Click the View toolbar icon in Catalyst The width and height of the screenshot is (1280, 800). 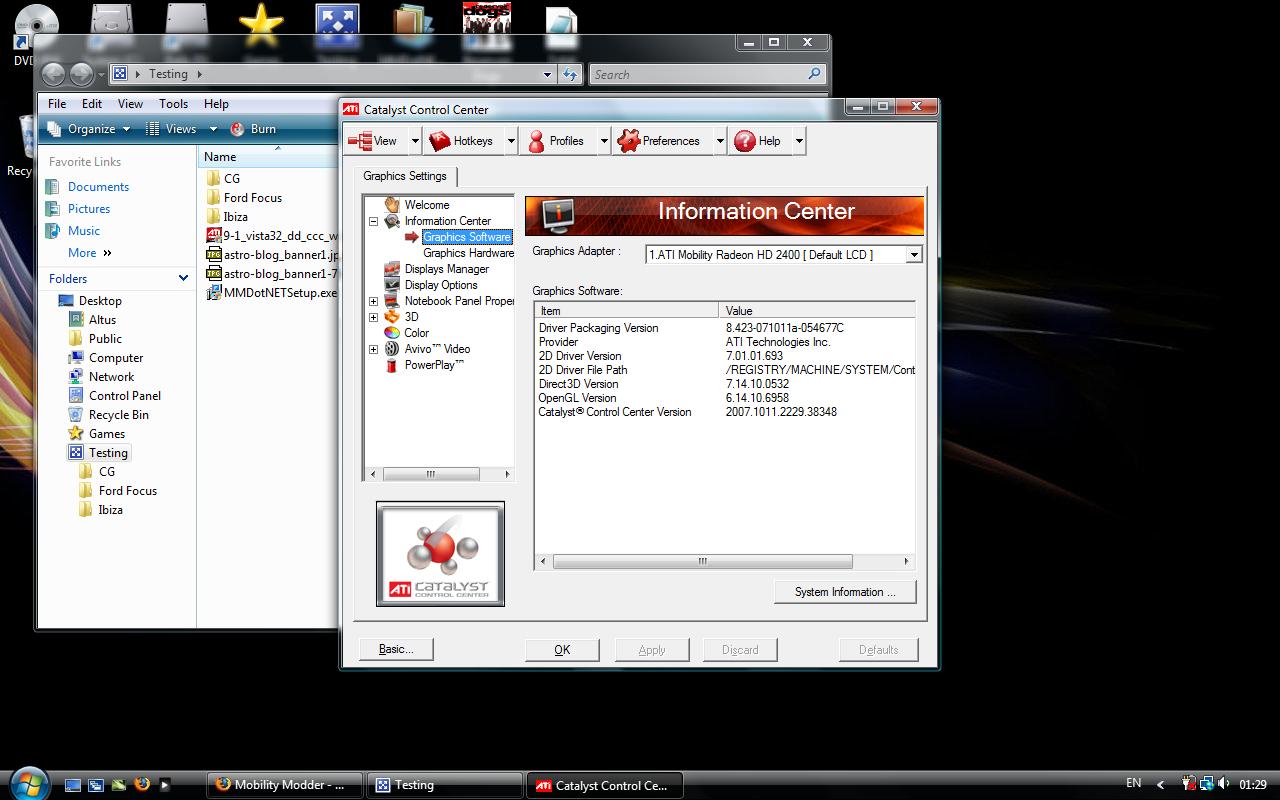360,141
